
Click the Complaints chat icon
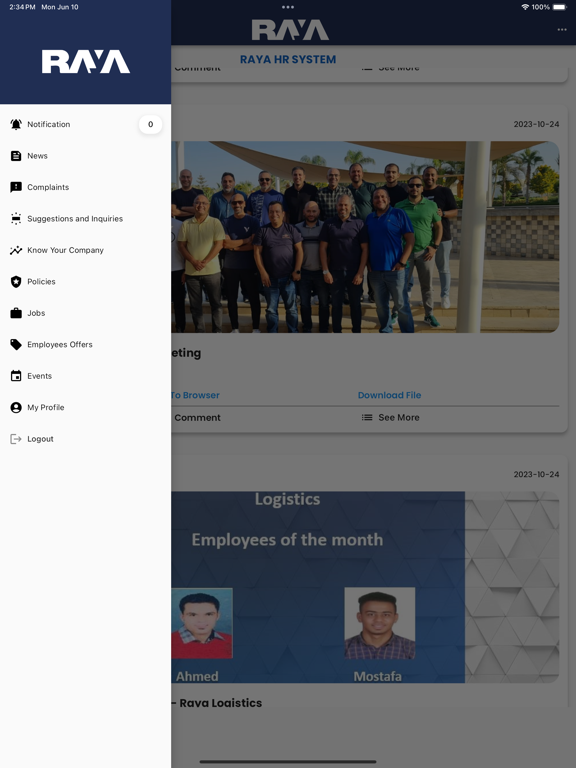pos(16,187)
